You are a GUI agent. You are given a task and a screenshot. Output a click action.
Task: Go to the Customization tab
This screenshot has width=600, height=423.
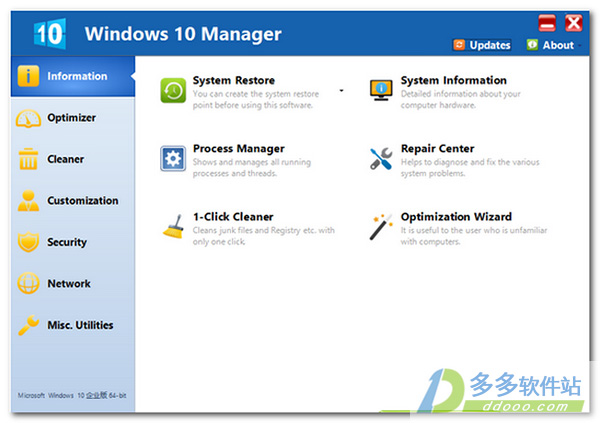(73, 201)
